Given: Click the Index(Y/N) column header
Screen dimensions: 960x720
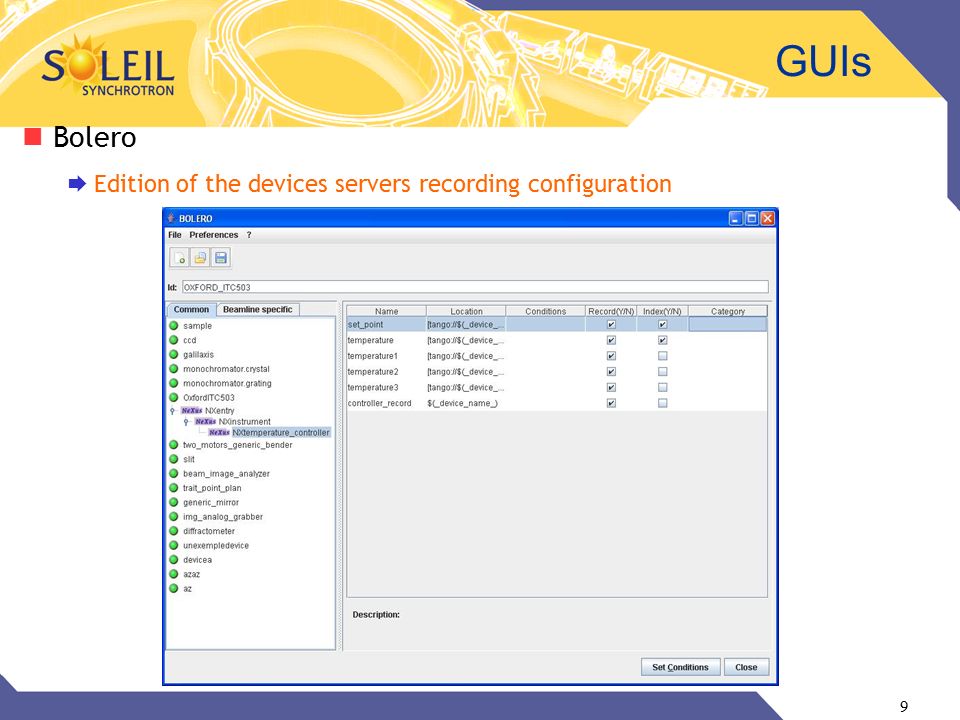Looking at the screenshot, I should point(662,311).
